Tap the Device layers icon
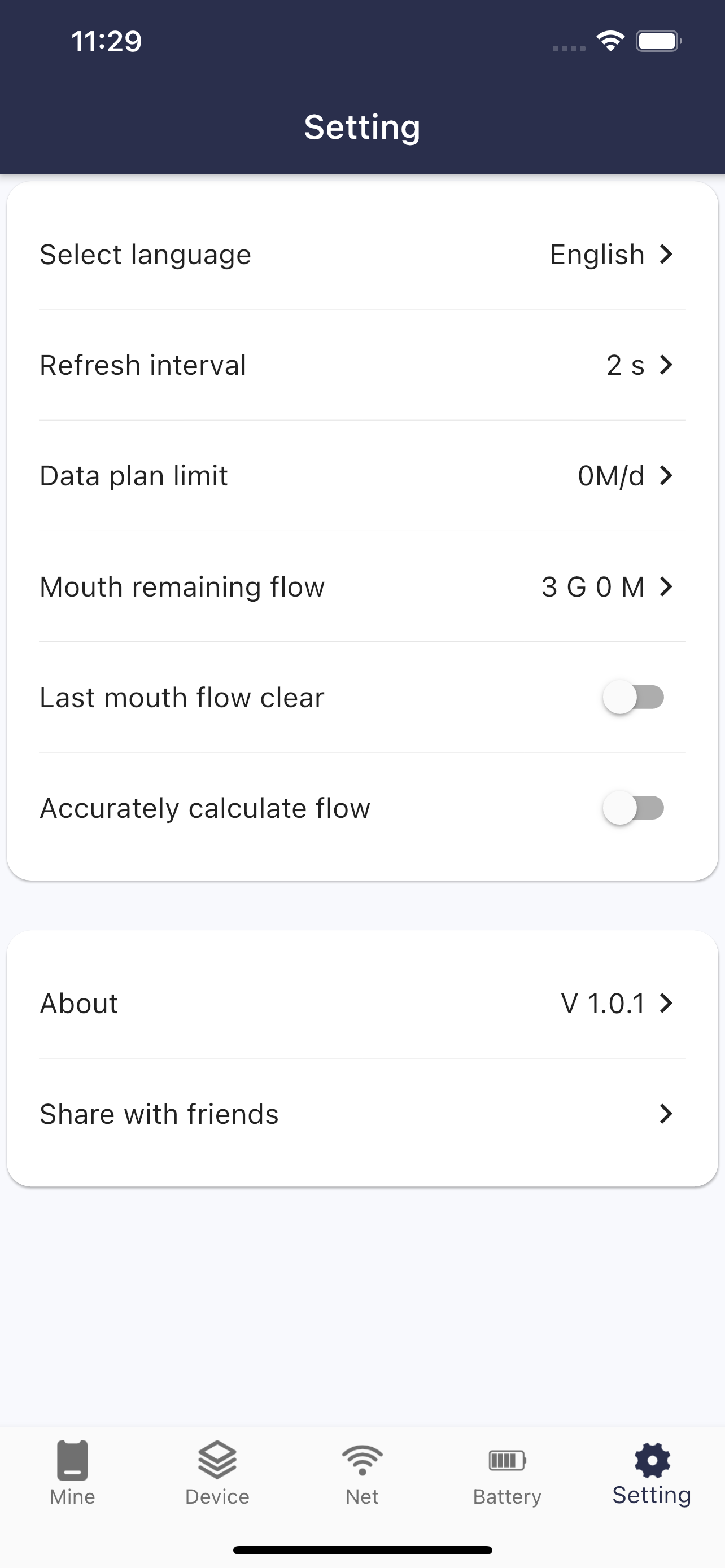 (217, 1460)
